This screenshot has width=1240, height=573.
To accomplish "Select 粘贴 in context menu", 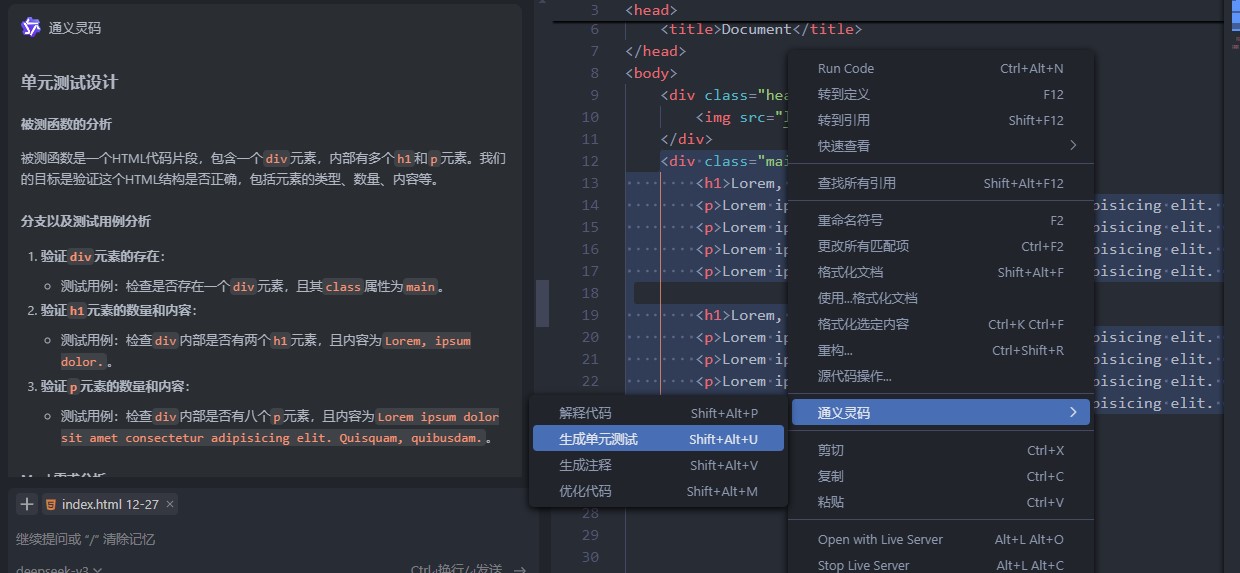I will 941,502.
